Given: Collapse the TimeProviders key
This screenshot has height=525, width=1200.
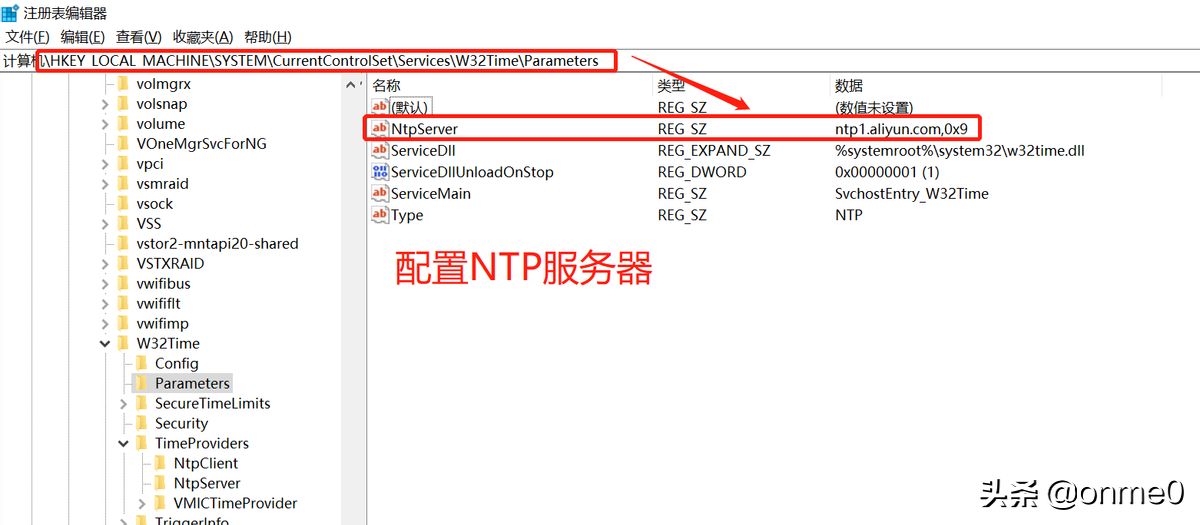Looking at the screenshot, I should coord(123,444).
